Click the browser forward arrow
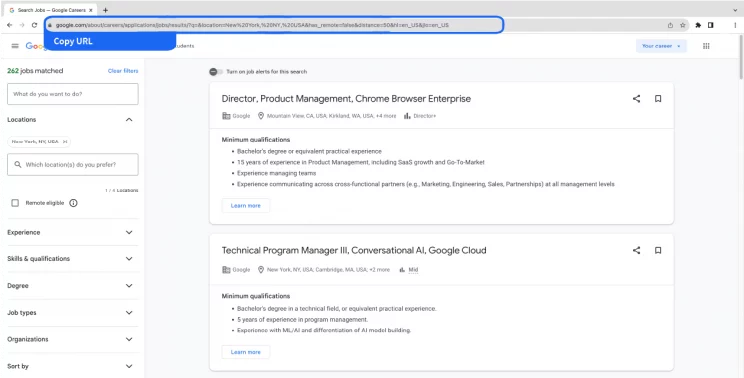Viewport: 744px width, 378px height. 22,25
